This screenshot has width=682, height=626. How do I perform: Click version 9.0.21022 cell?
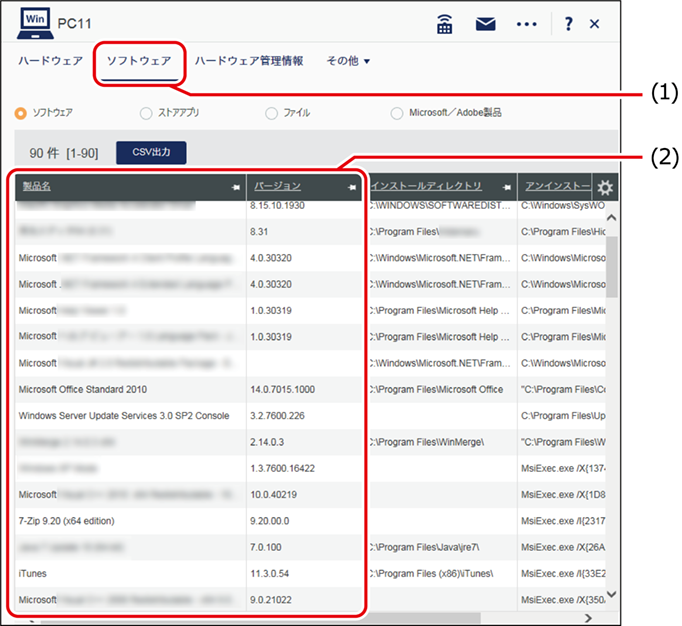304,599
